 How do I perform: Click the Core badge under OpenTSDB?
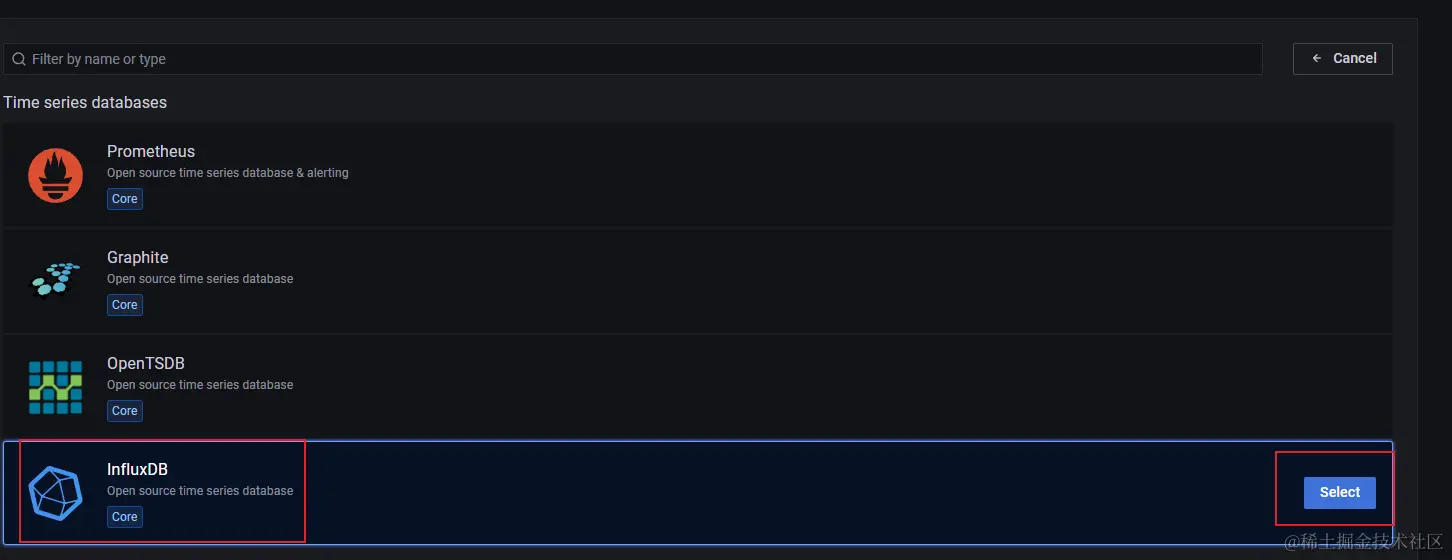125,410
